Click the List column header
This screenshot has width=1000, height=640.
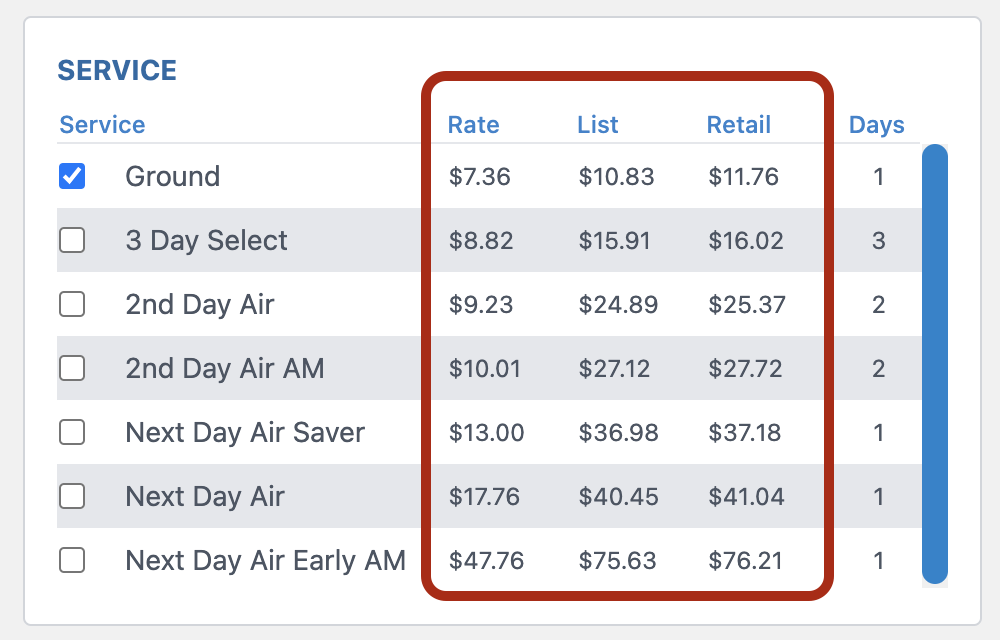pos(598,125)
